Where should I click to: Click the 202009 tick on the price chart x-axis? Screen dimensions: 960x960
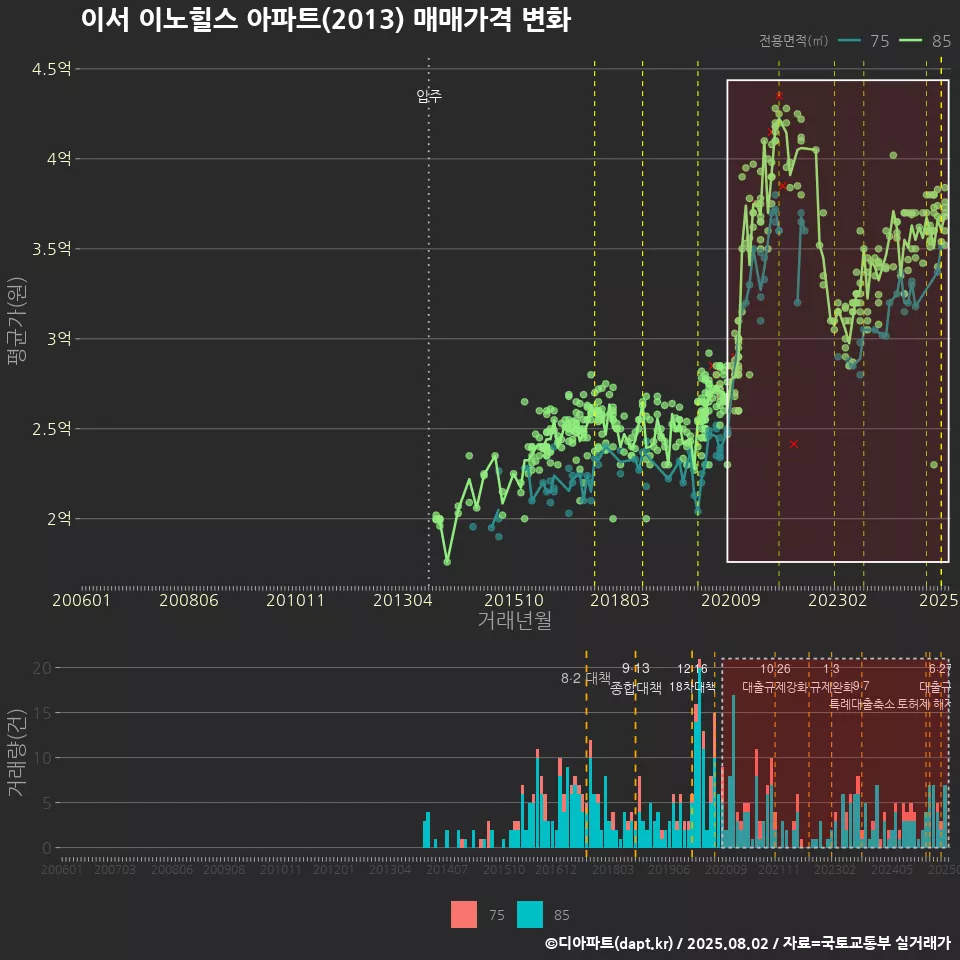click(730, 600)
